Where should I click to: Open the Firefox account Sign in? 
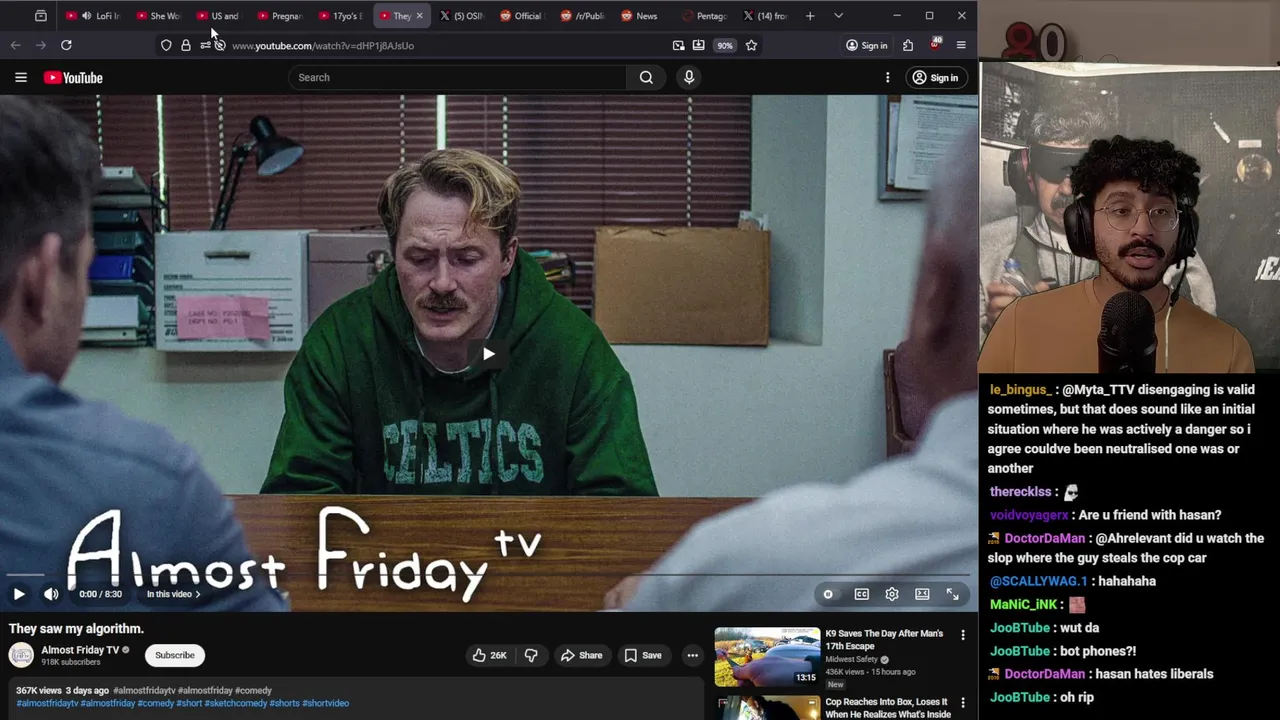[x=866, y=45]
